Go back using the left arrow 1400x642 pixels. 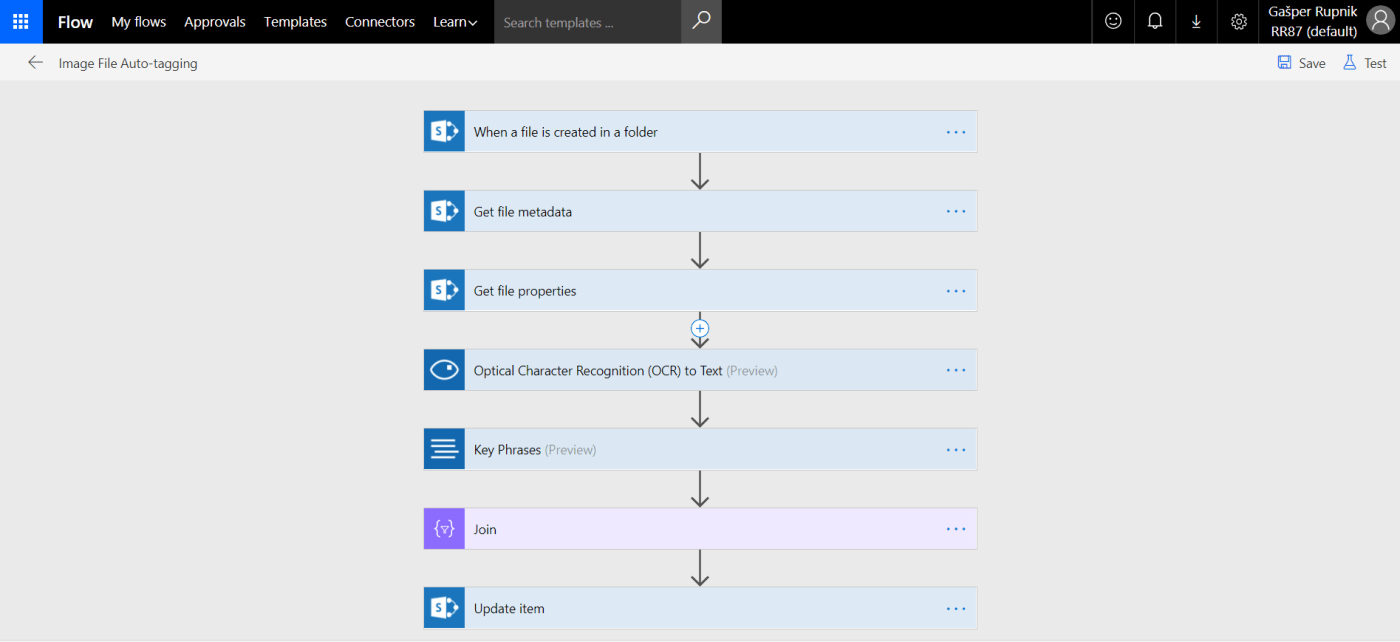click(x=35, y=63)
